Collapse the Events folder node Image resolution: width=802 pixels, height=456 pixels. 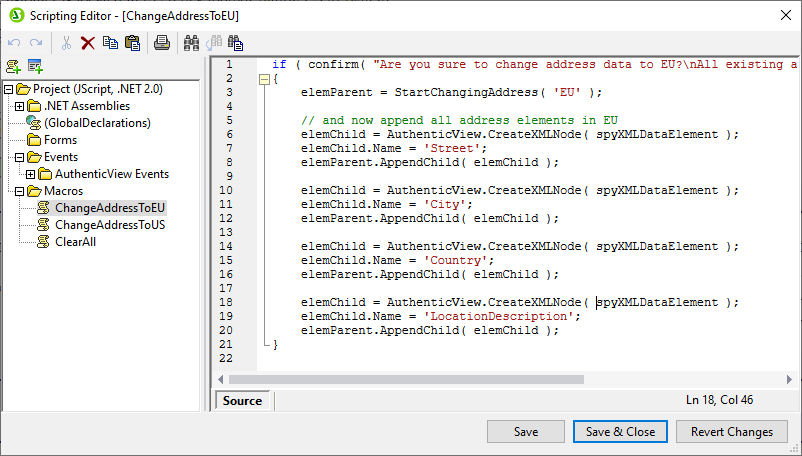[x=19, y=157]
